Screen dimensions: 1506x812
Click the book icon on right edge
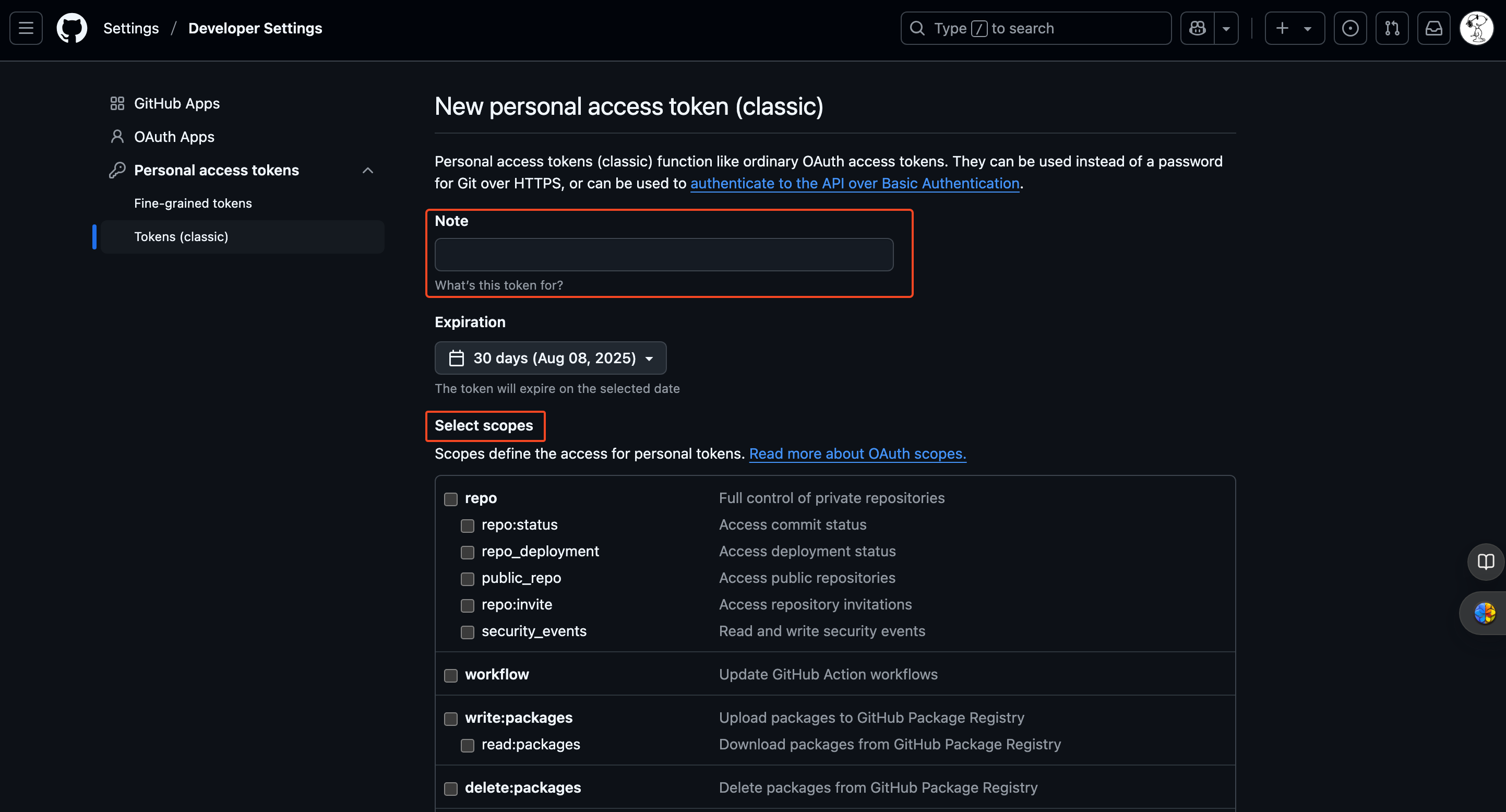click(x=1486, y=562)
